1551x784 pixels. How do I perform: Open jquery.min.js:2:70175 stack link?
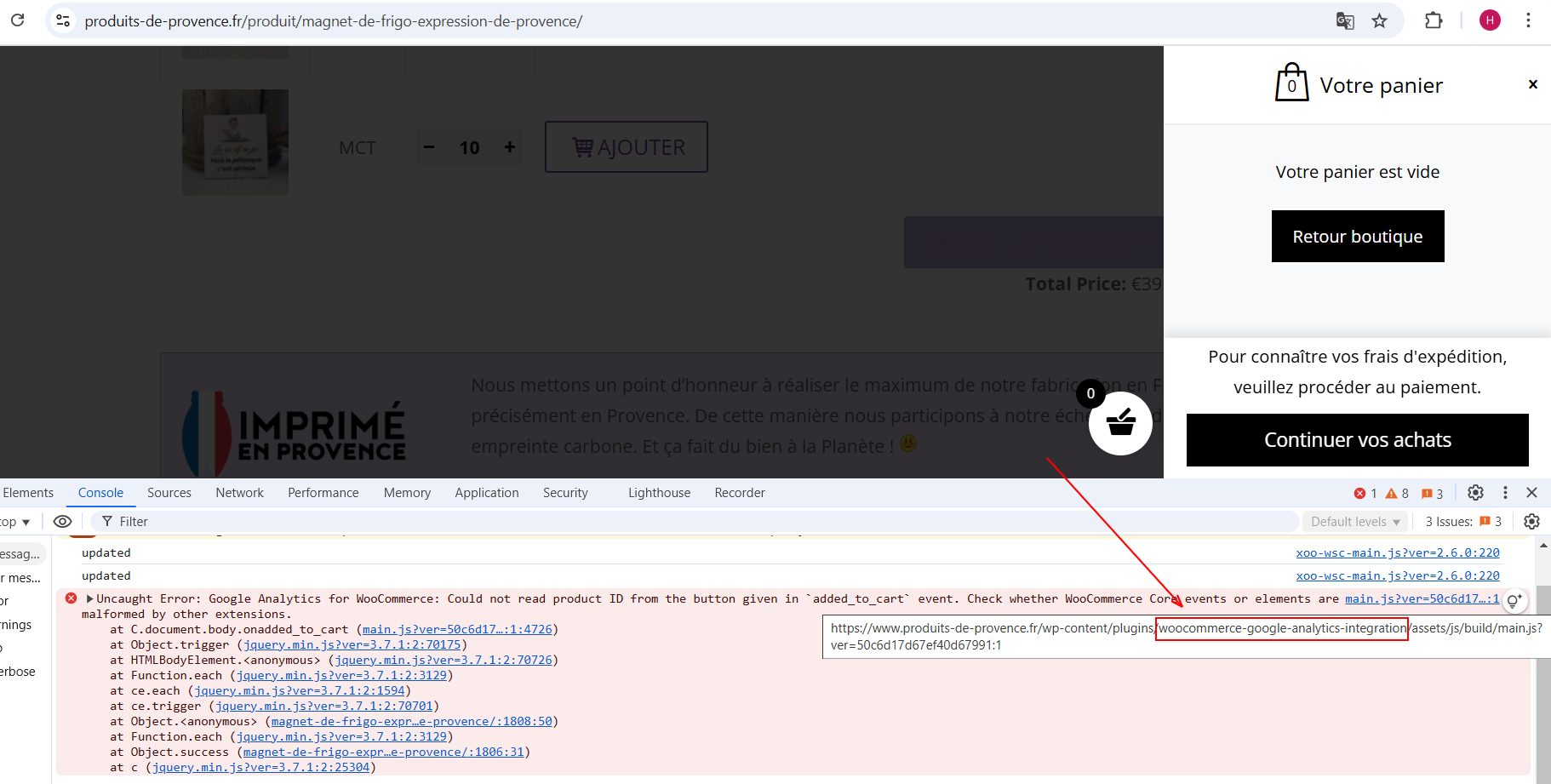(x=352, y=644)
